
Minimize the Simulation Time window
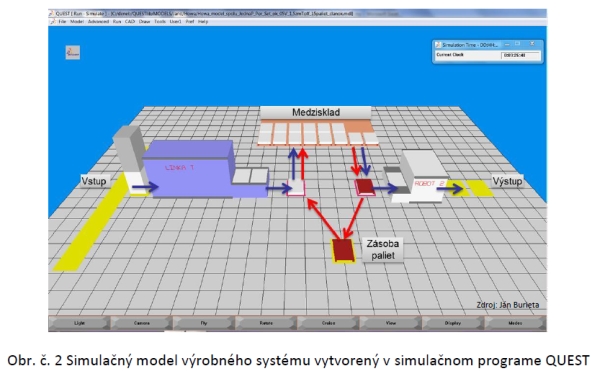[506, 44]
